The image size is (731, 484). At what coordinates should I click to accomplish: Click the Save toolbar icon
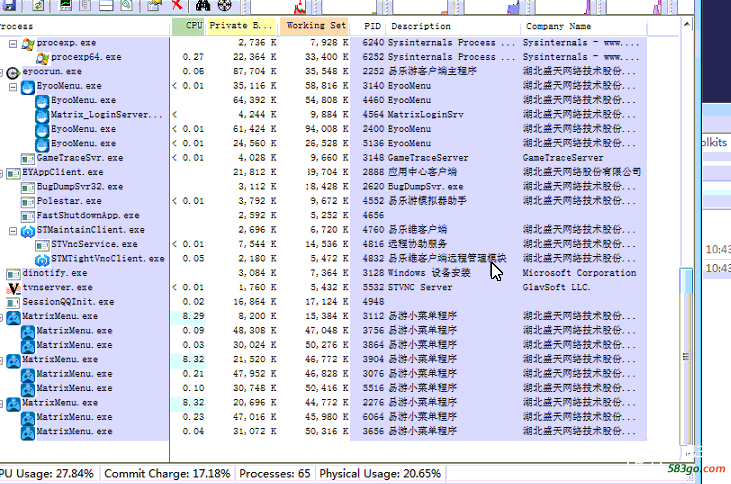coord(8,5)
